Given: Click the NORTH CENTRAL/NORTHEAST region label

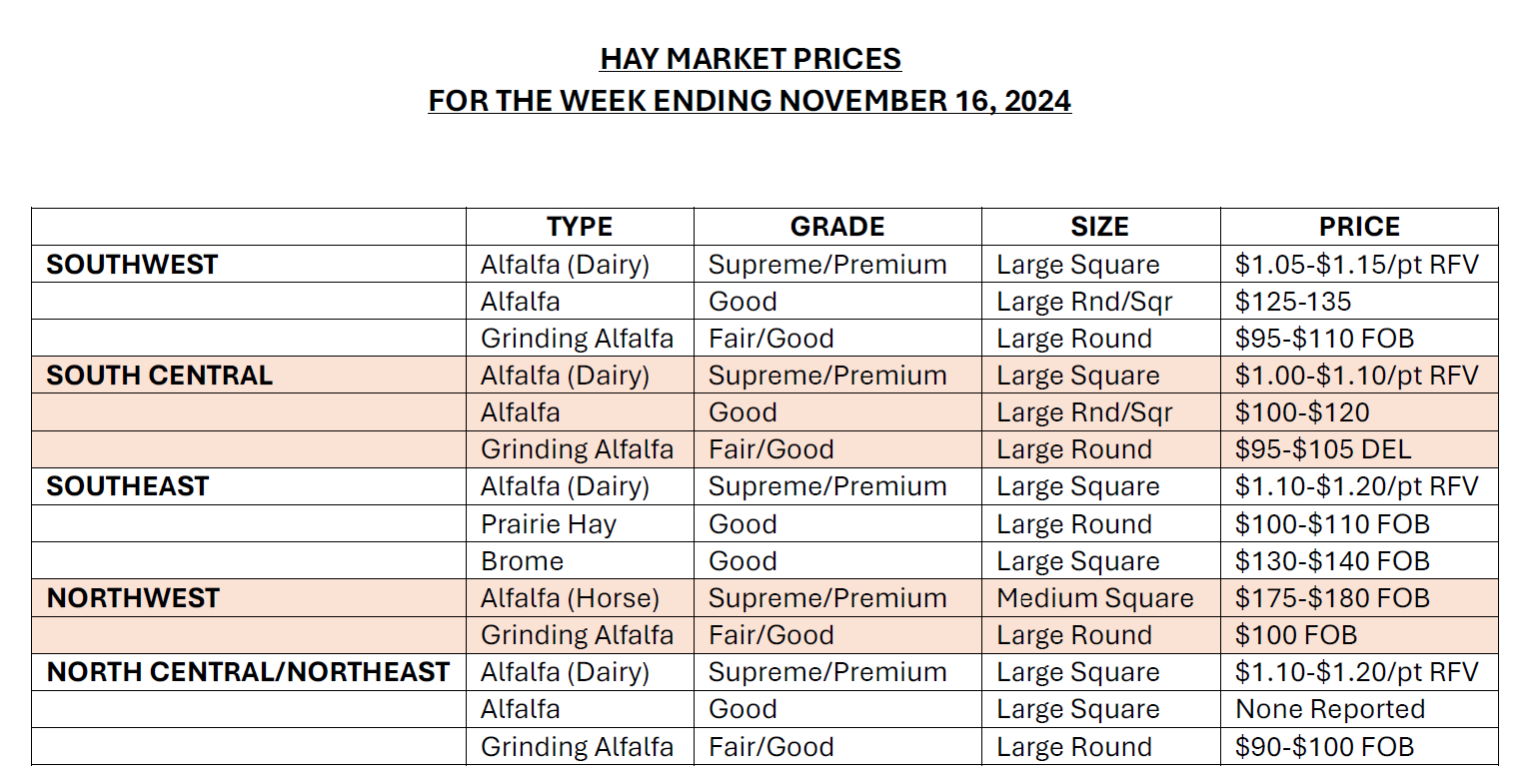Looking at the screenshot, I should click(248, 672).
